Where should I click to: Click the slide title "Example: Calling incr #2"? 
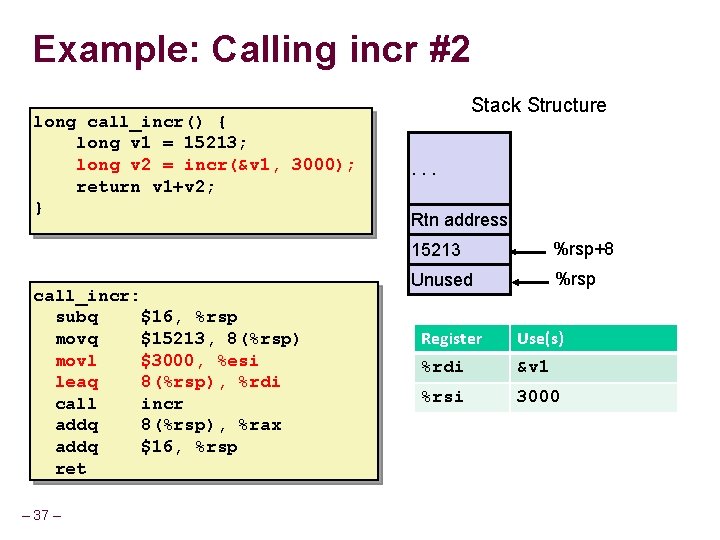tap(252, 50)
